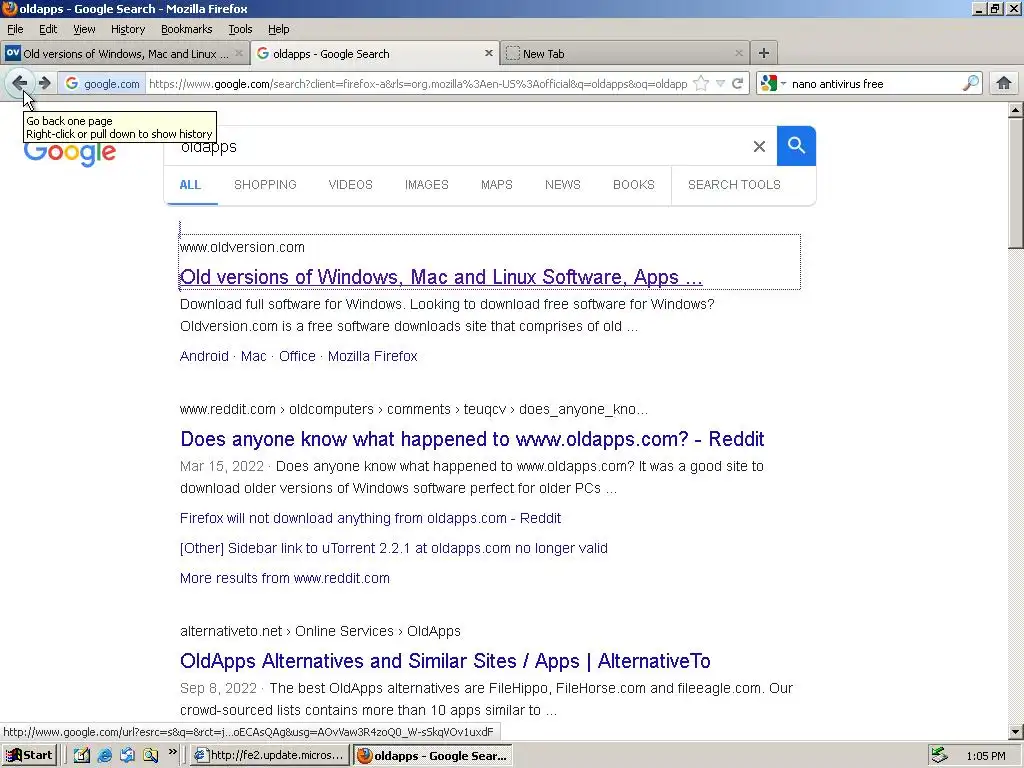Screen dimensions: 1024x768
Task: Select the VIDEOS search filter
Action: [351, 185]
